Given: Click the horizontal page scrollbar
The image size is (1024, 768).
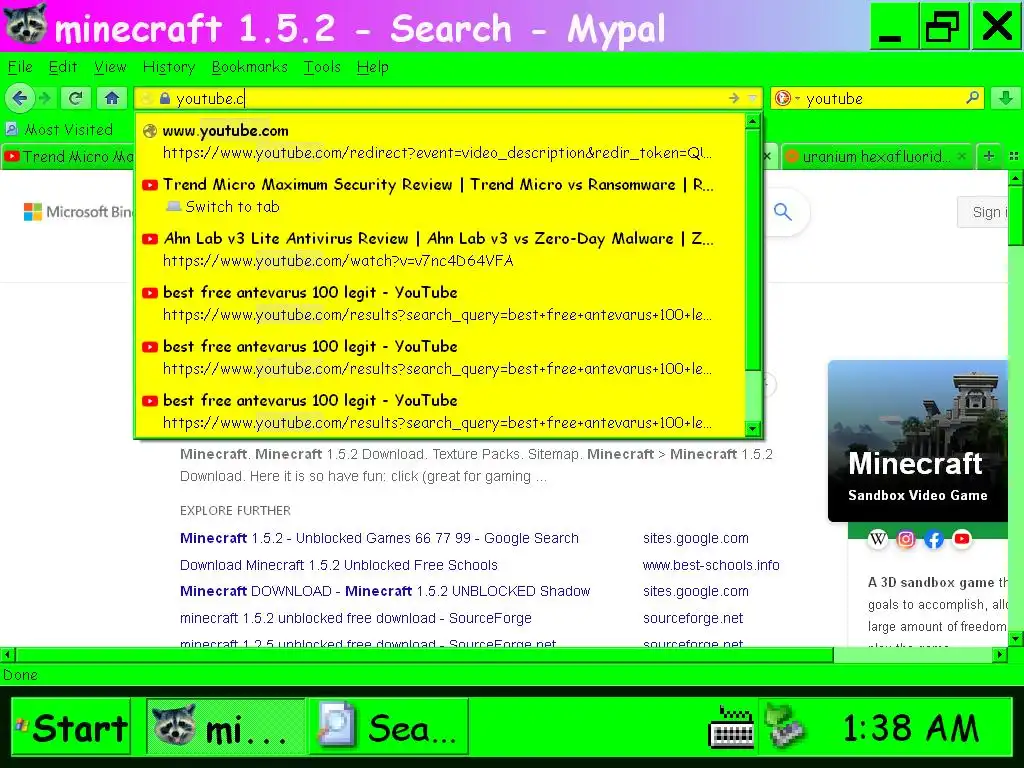Looking at the screenshot, I should 424,654.
